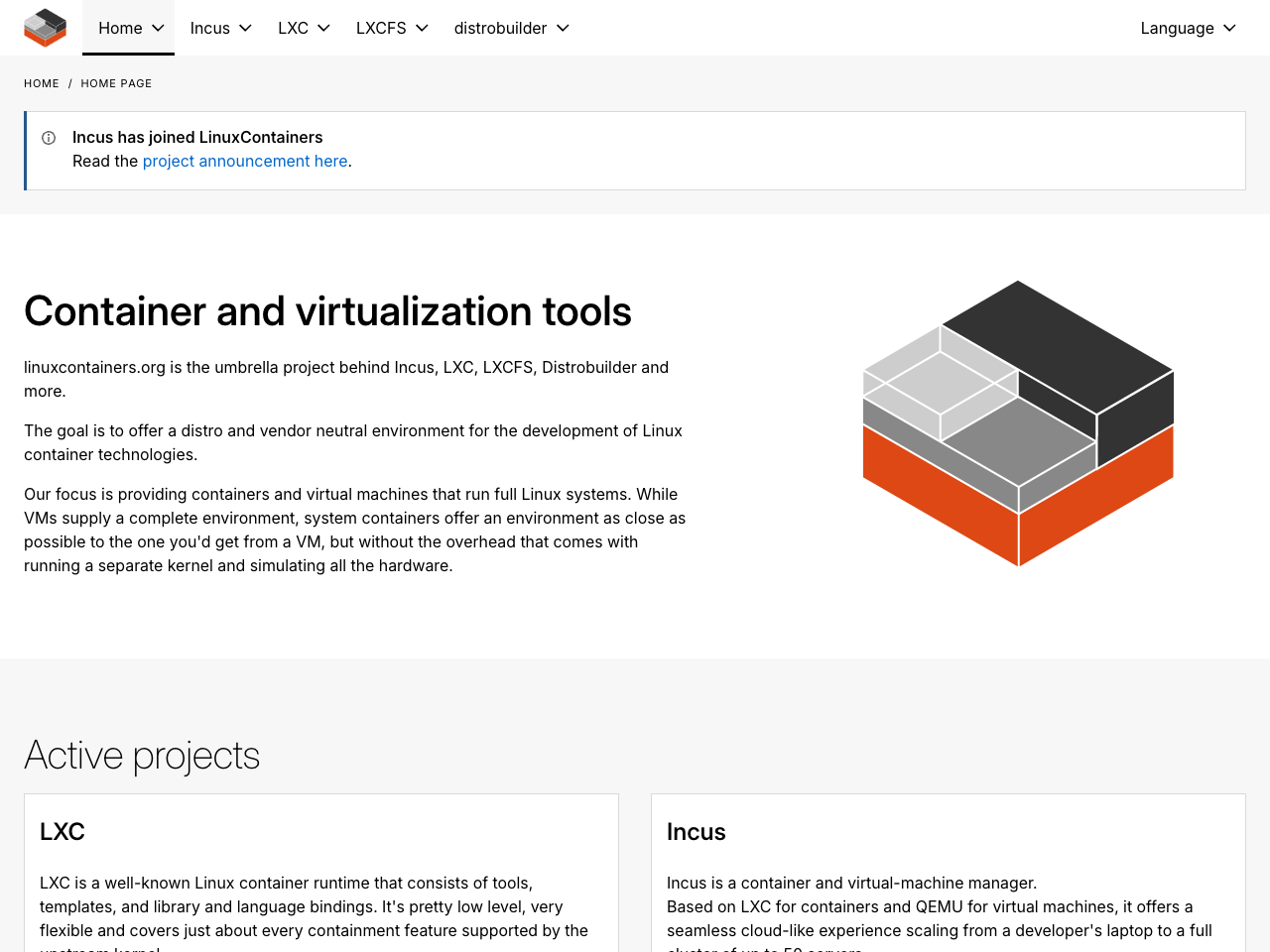Open the Incus navigation menu
The image size is (1270, 952).
click(220, 28)
